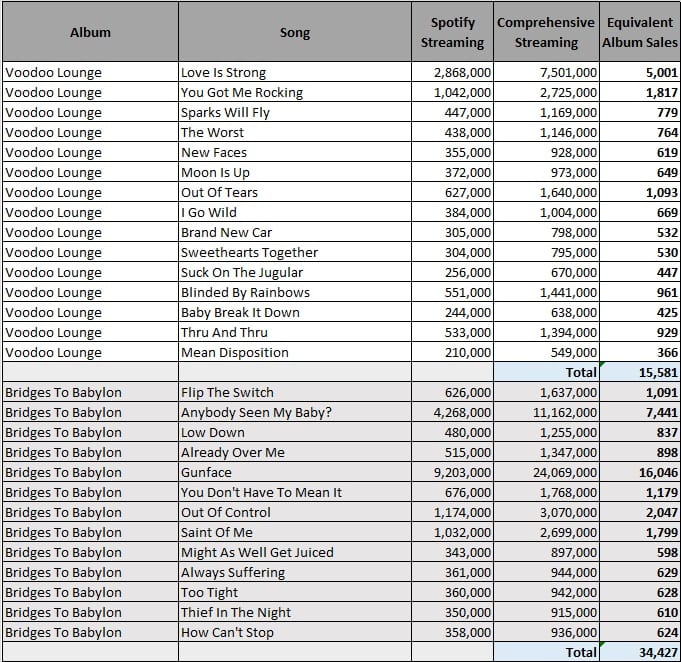Click the Spotify value 627,000
Screen dimensions: 681x662
click(x=452, y=192)
